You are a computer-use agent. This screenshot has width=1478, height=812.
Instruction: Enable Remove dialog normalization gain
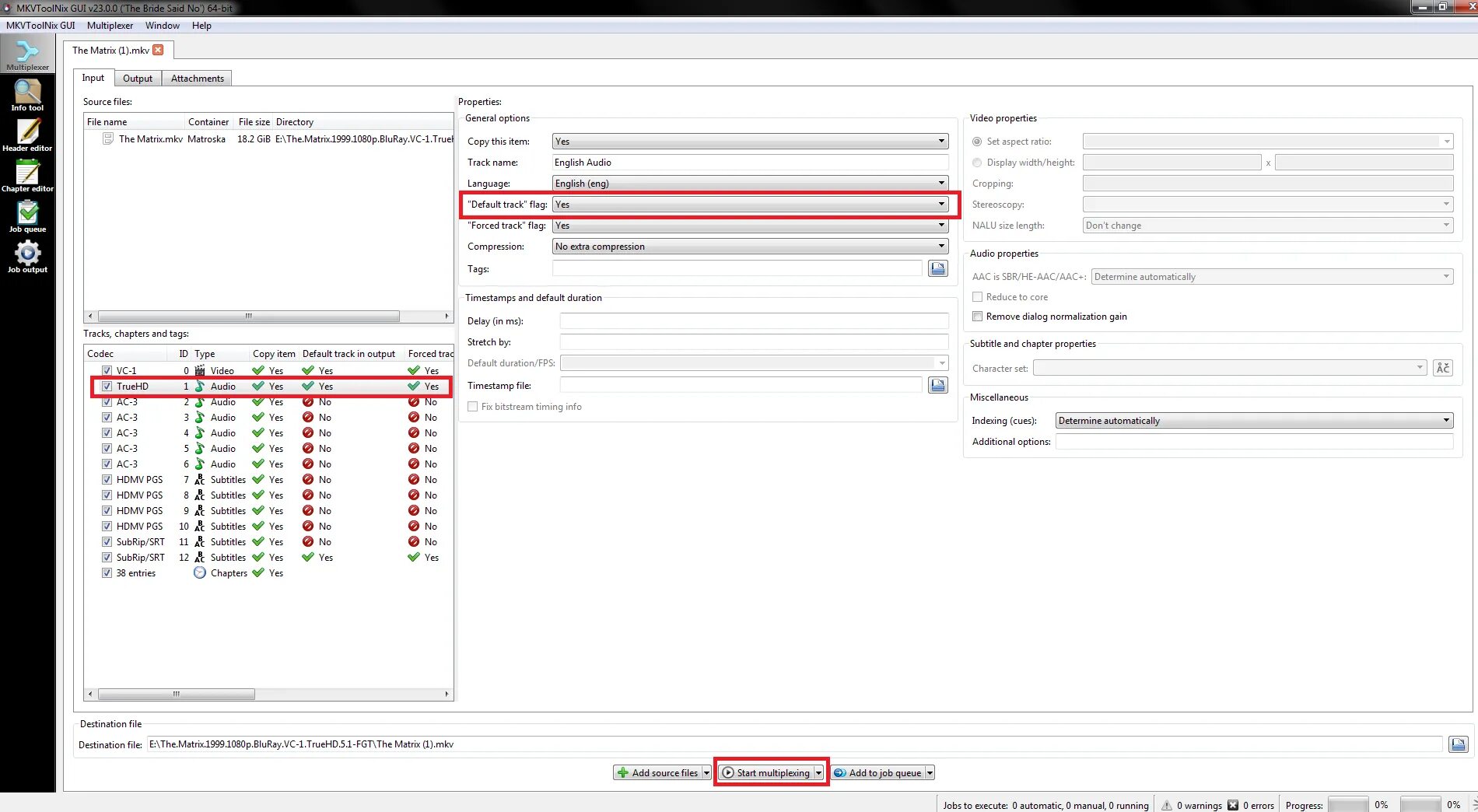pyautogui.click(x=977, y=316)
